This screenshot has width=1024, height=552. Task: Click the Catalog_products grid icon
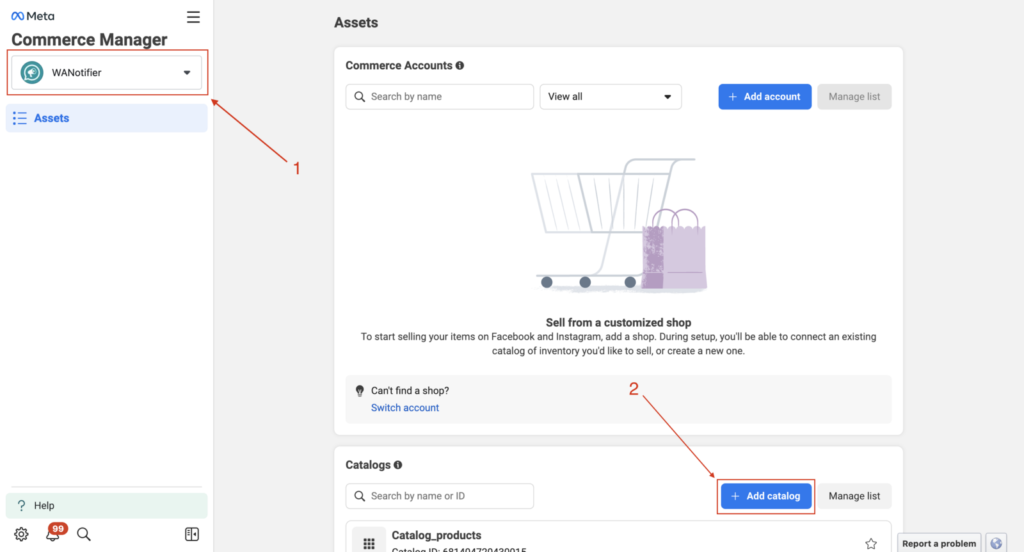(369, 542)
